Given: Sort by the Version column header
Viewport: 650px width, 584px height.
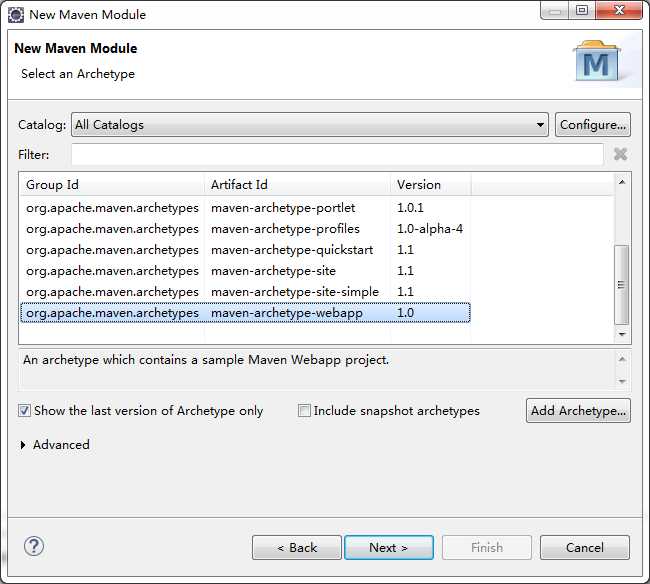Looking at the screenshot, I should (431, 184).
